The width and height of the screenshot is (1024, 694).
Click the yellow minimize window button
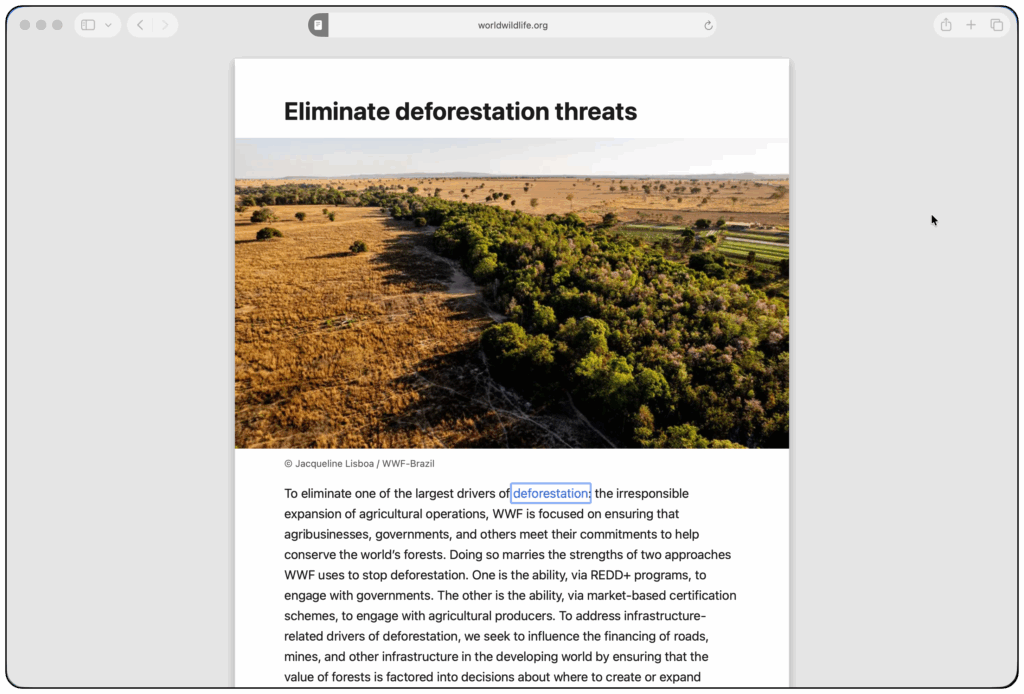point(41,25)
